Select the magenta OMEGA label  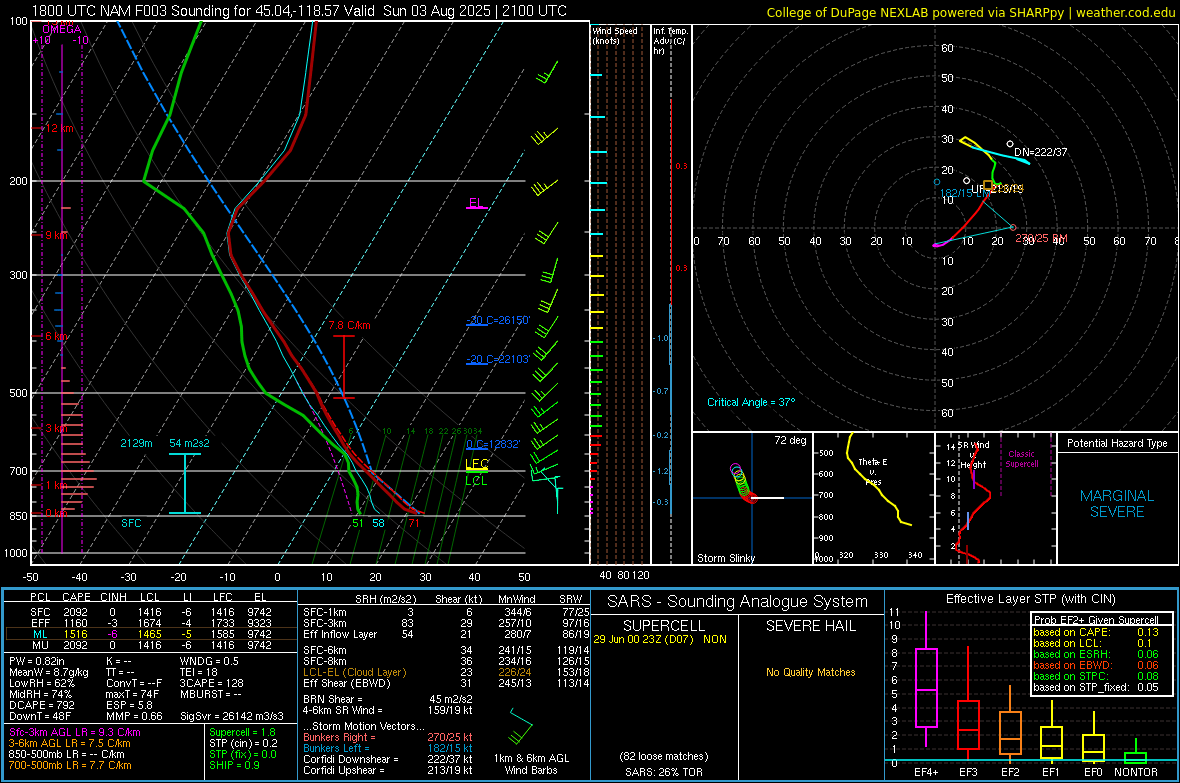pyautogui.click(x=62, y=29)
